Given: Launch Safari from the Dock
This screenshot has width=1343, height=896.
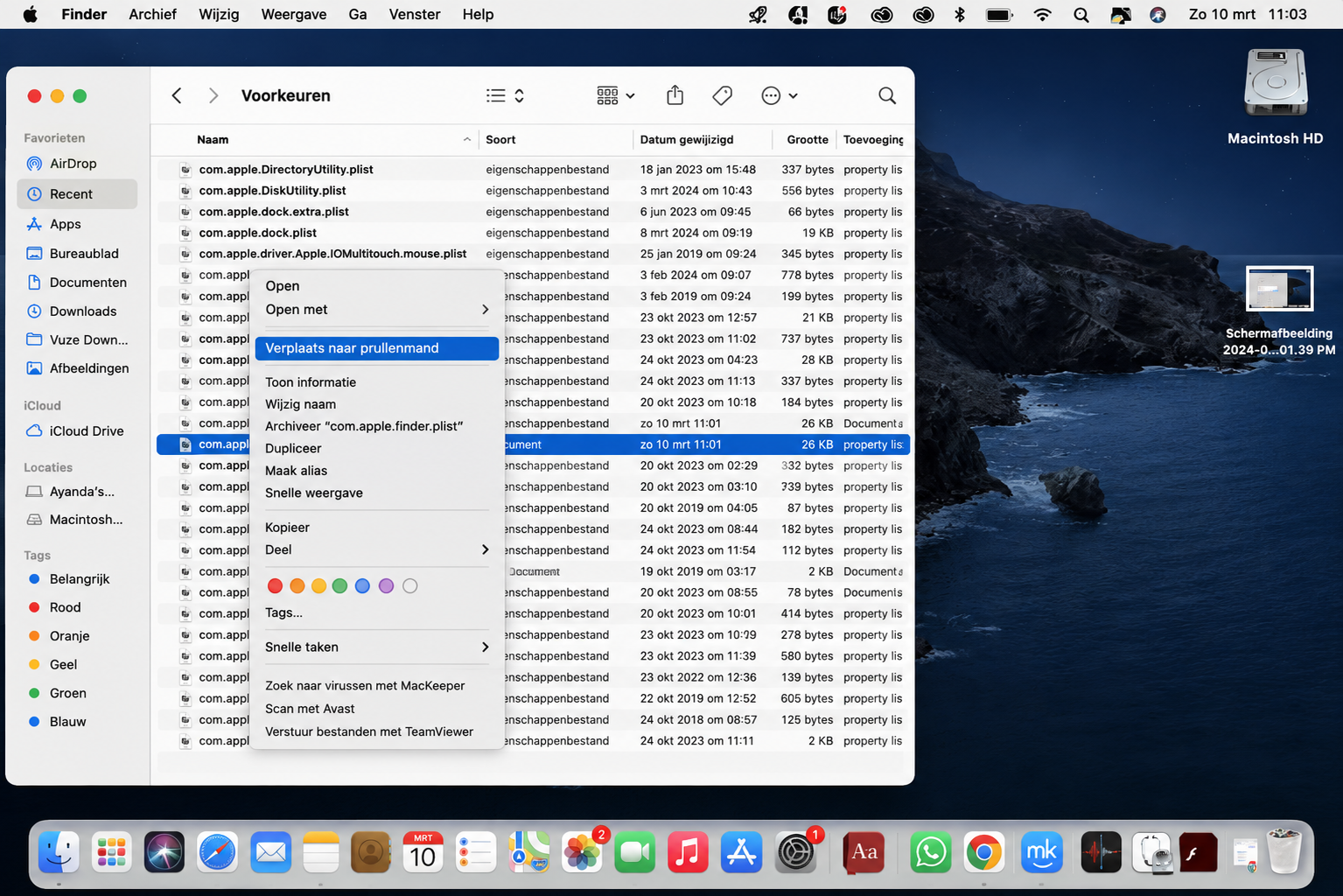Looking at the screenshot, I should click(217, 852).
